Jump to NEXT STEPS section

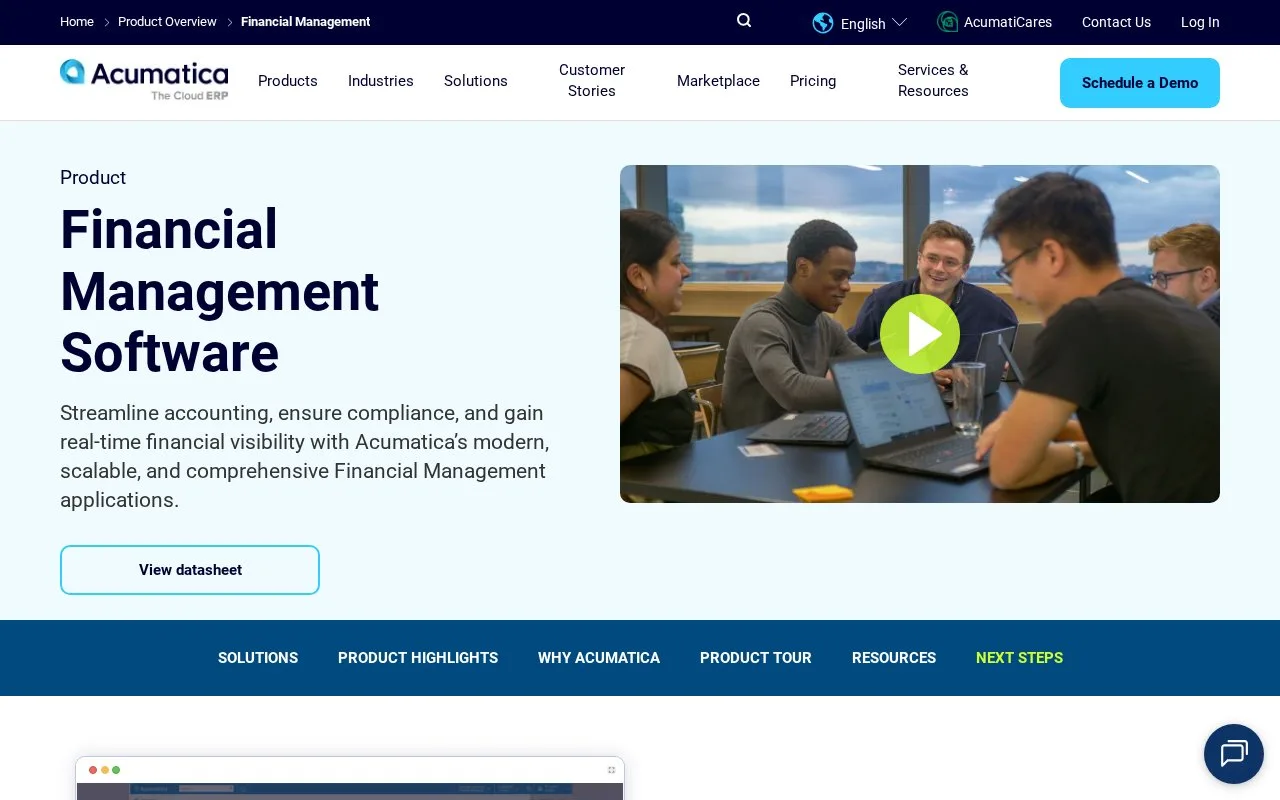(1019, 658)
